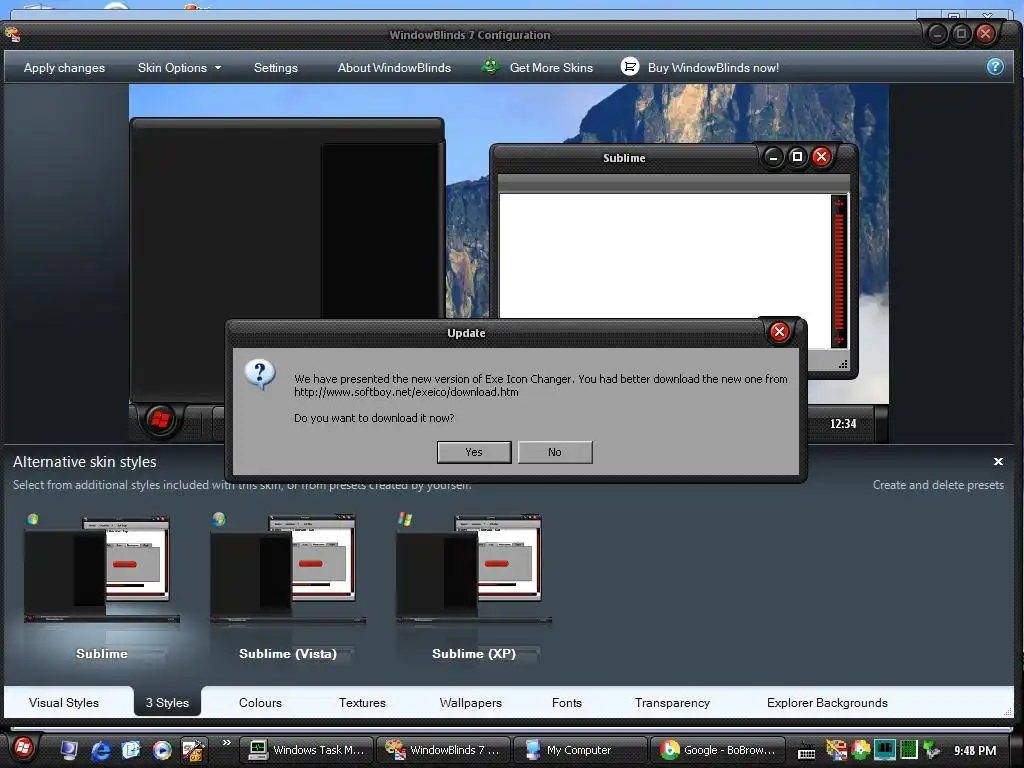Click the question mark icon in Update dialog
The width and height of the screenshot is (1024, 768).
pos(259,374)
